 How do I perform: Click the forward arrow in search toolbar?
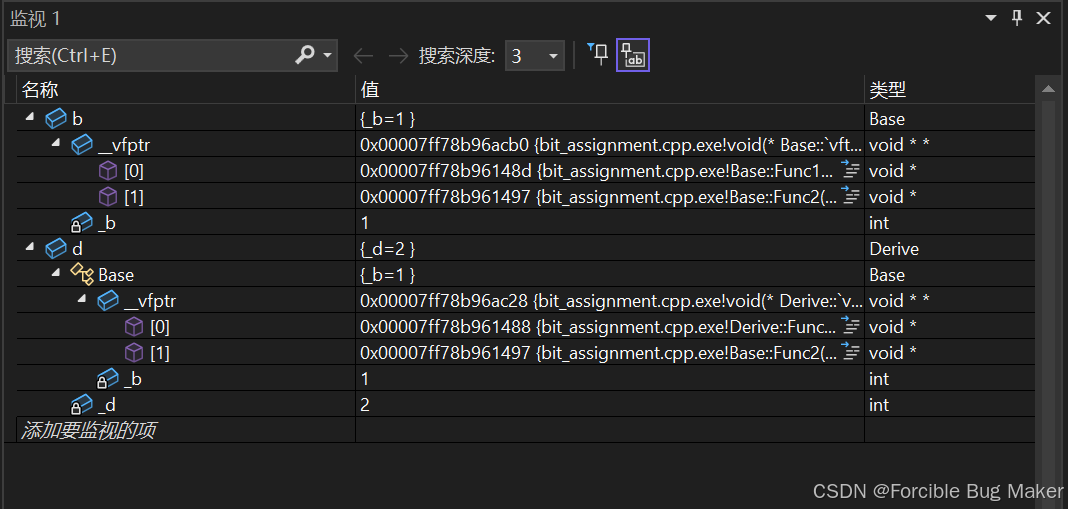coord(398,56)
